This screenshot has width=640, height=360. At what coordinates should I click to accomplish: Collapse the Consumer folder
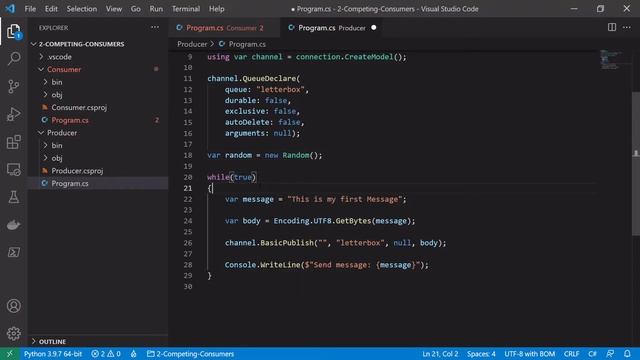tap(41, 69)
